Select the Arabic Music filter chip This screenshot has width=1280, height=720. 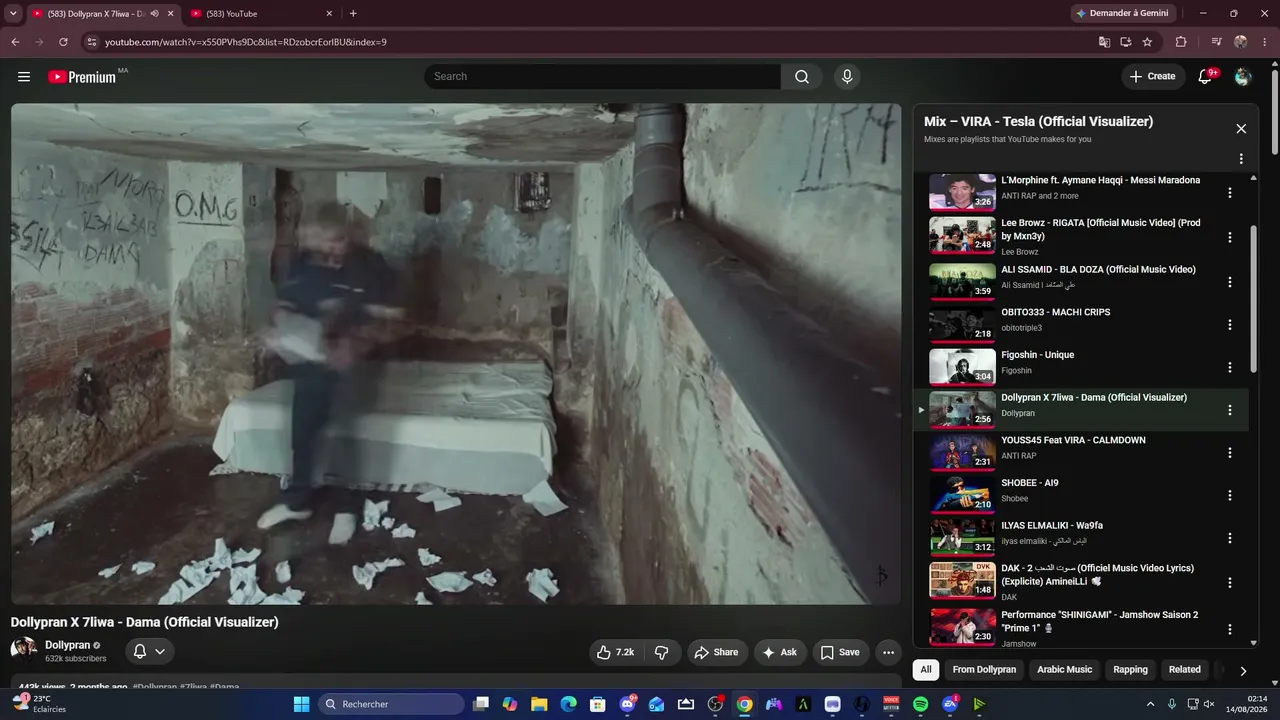click(x=1064, y=670)
